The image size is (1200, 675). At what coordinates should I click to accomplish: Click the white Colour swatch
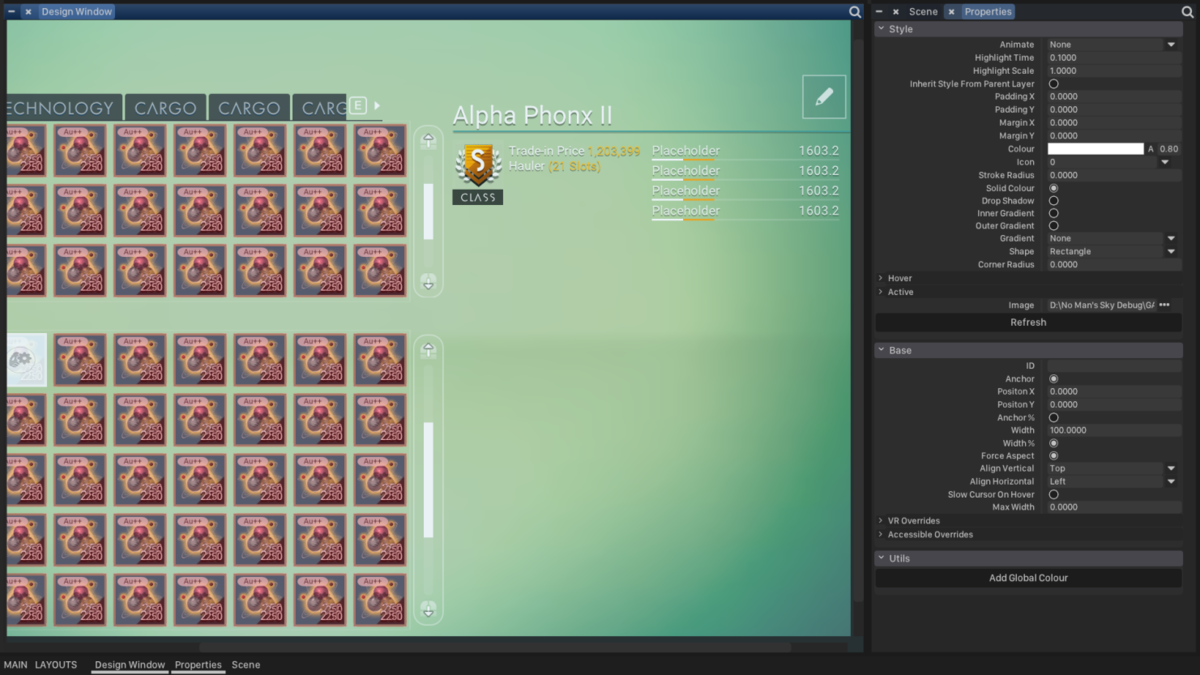tap(1095, 149)
